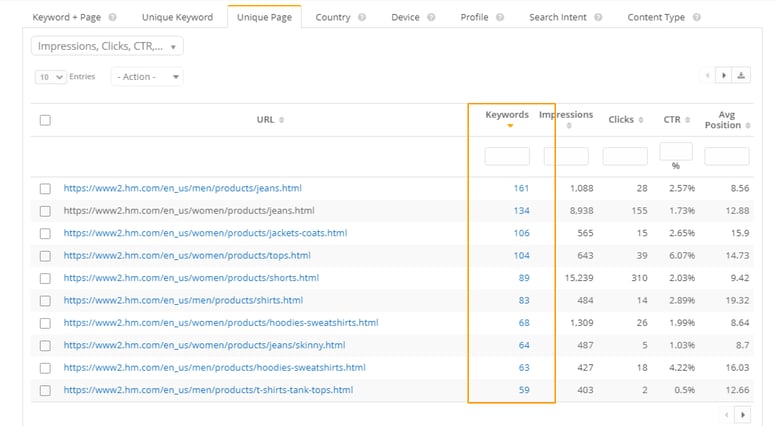The width and height of the screenshot is (777, 426).
Task: Sort by URL column sort icon
Action: (281, 120)
